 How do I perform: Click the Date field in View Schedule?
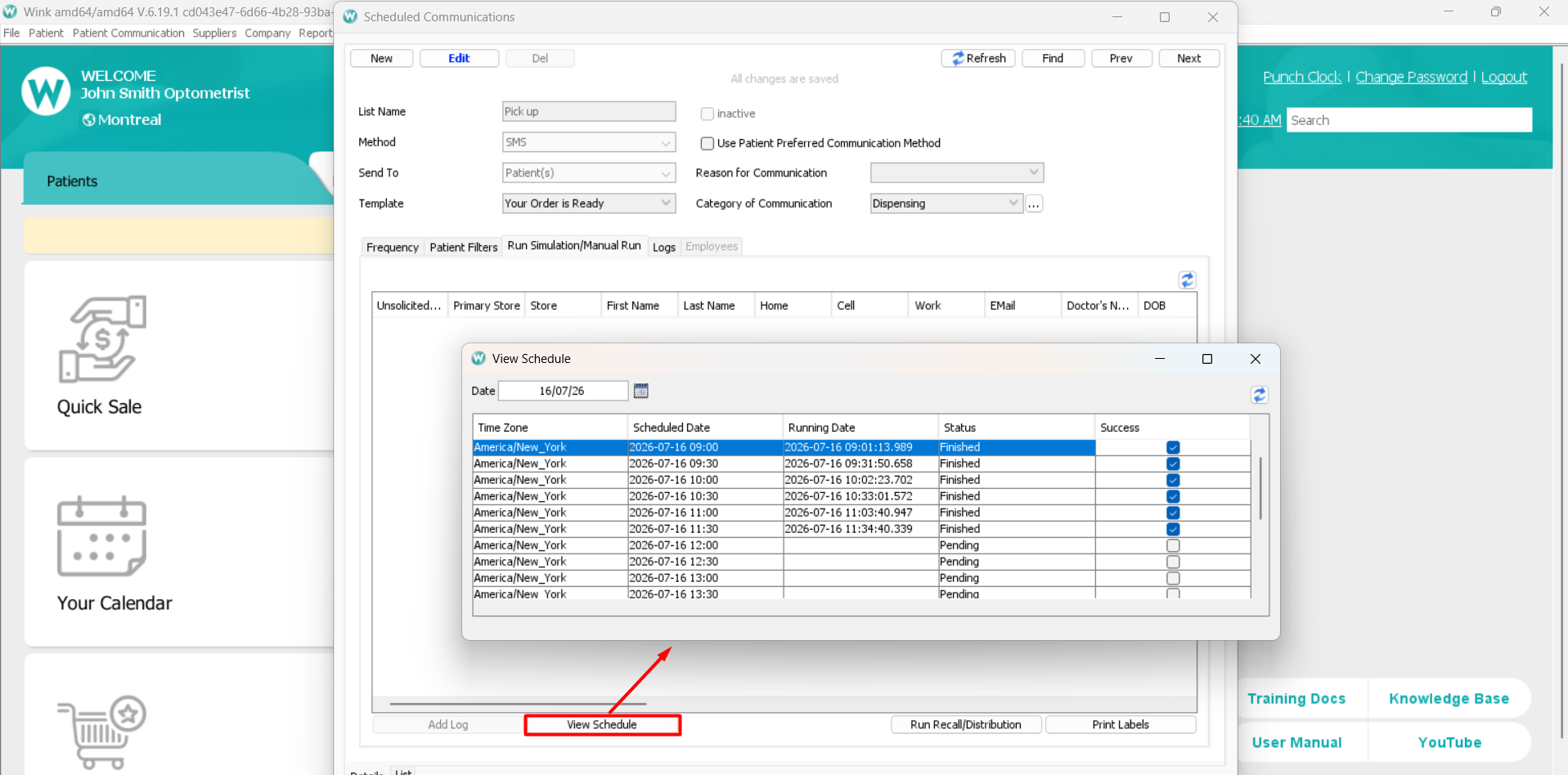pos(563,391)
